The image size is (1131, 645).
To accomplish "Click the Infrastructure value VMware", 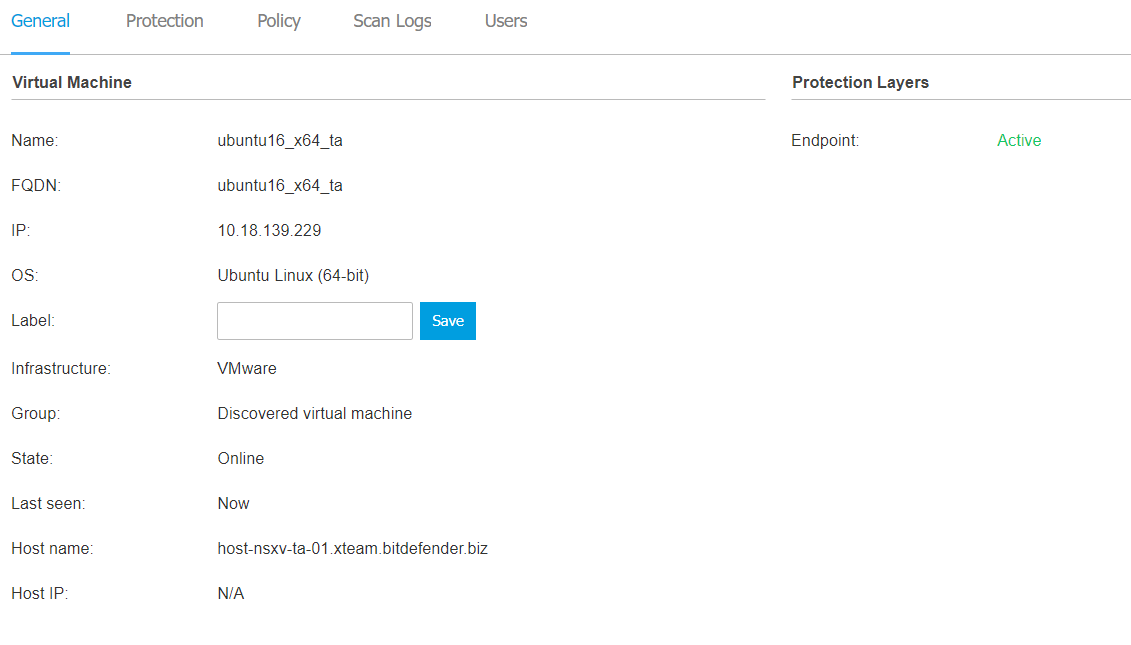I will (247, 368).
